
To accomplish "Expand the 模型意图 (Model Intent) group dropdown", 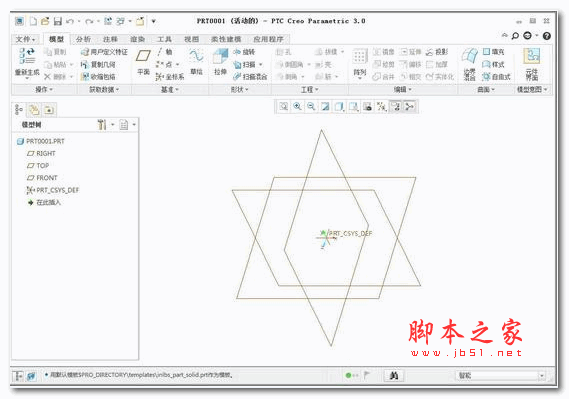I will coord(532,89).
